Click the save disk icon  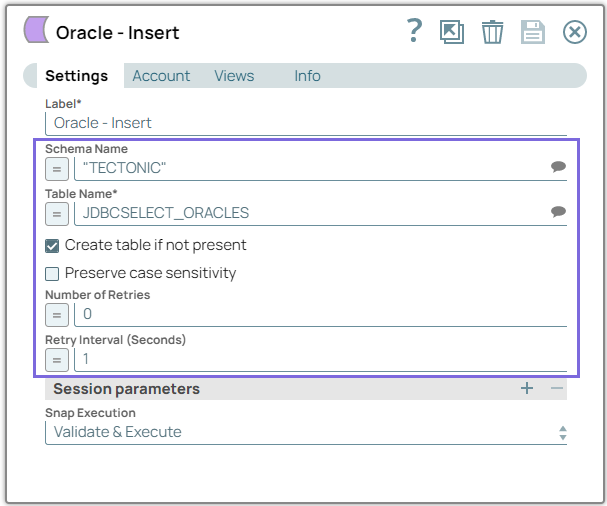[532, 32]
